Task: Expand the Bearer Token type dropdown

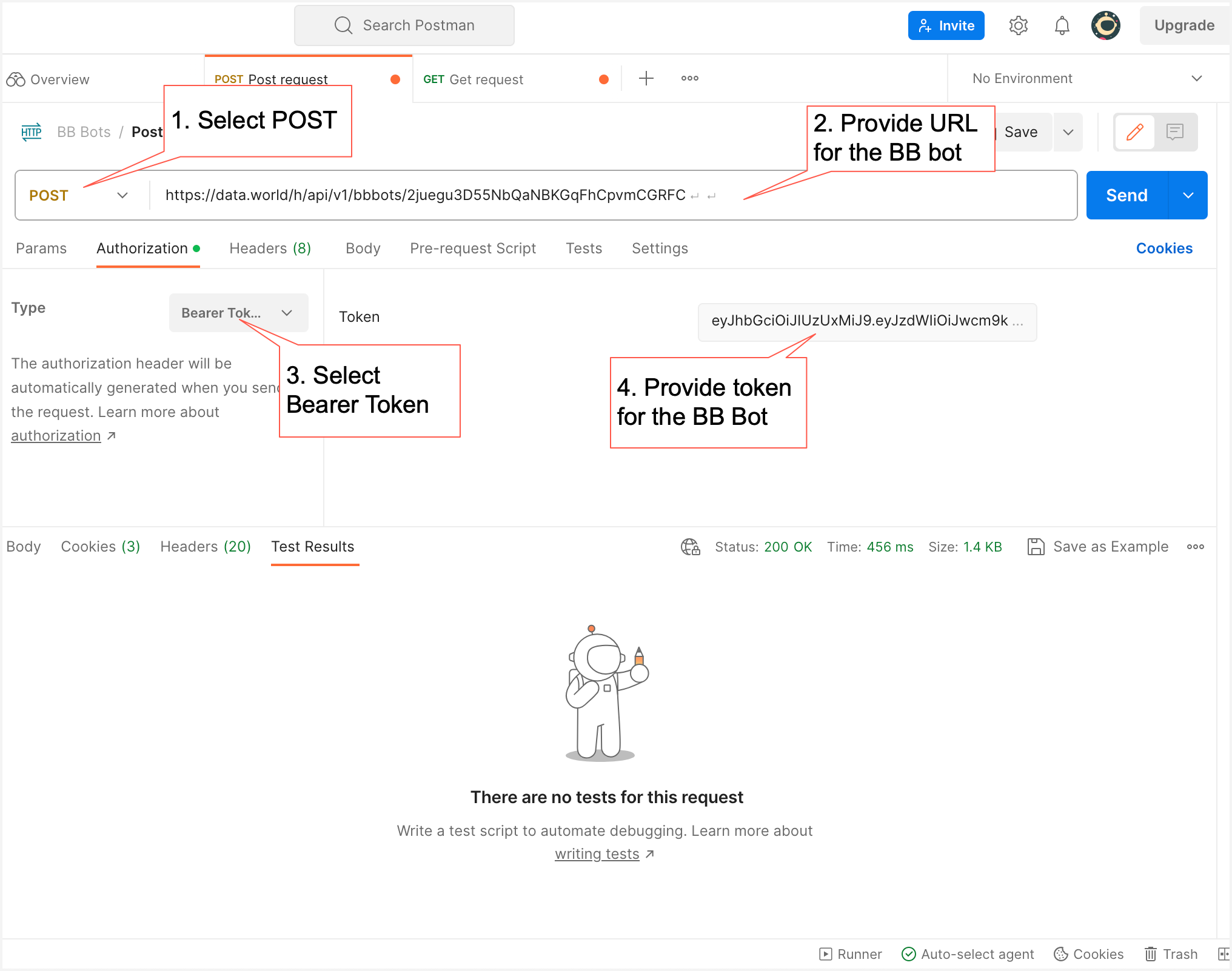Action: [238, 313]
